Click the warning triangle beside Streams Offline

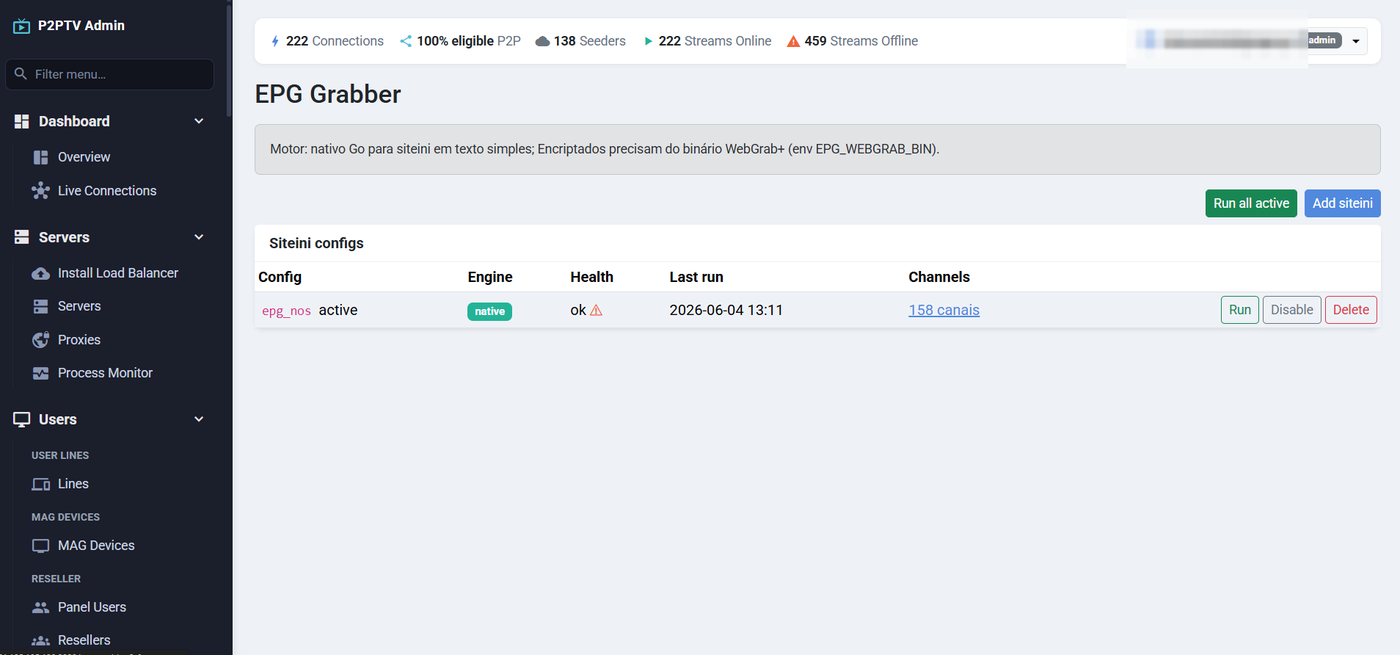coord(793,41)
